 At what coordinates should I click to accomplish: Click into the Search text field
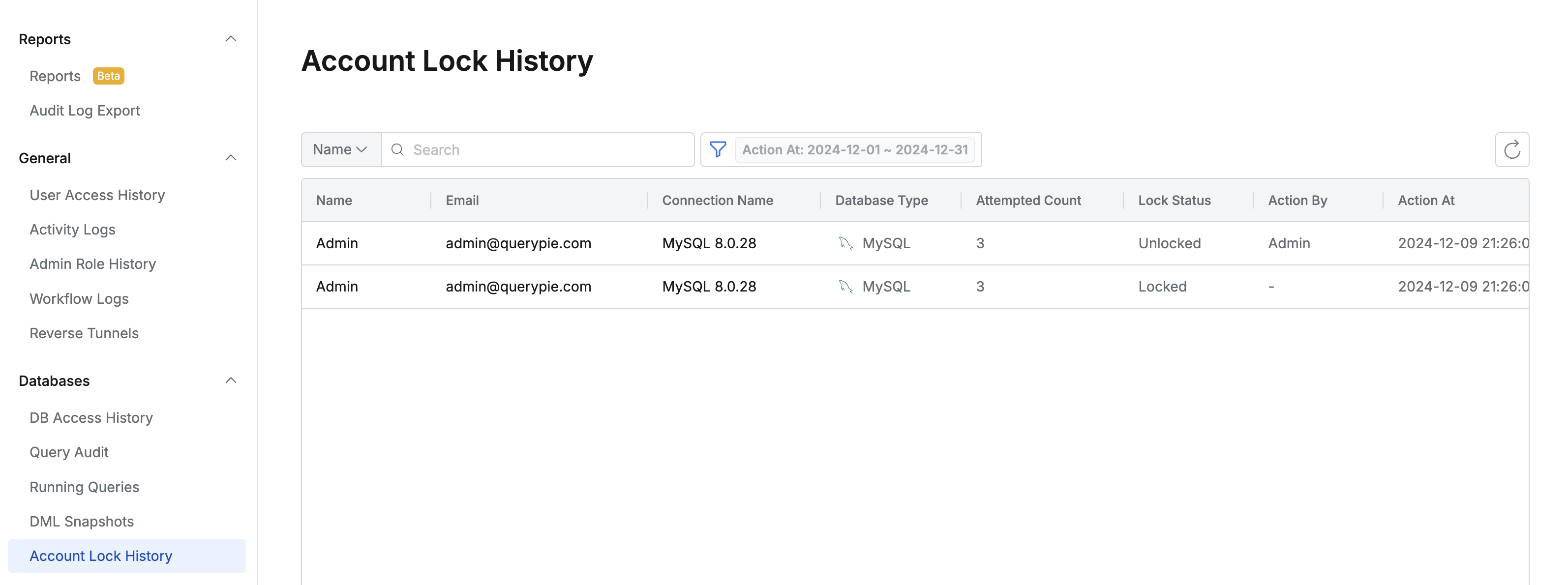pyautogui.click(x=548, y=149)
